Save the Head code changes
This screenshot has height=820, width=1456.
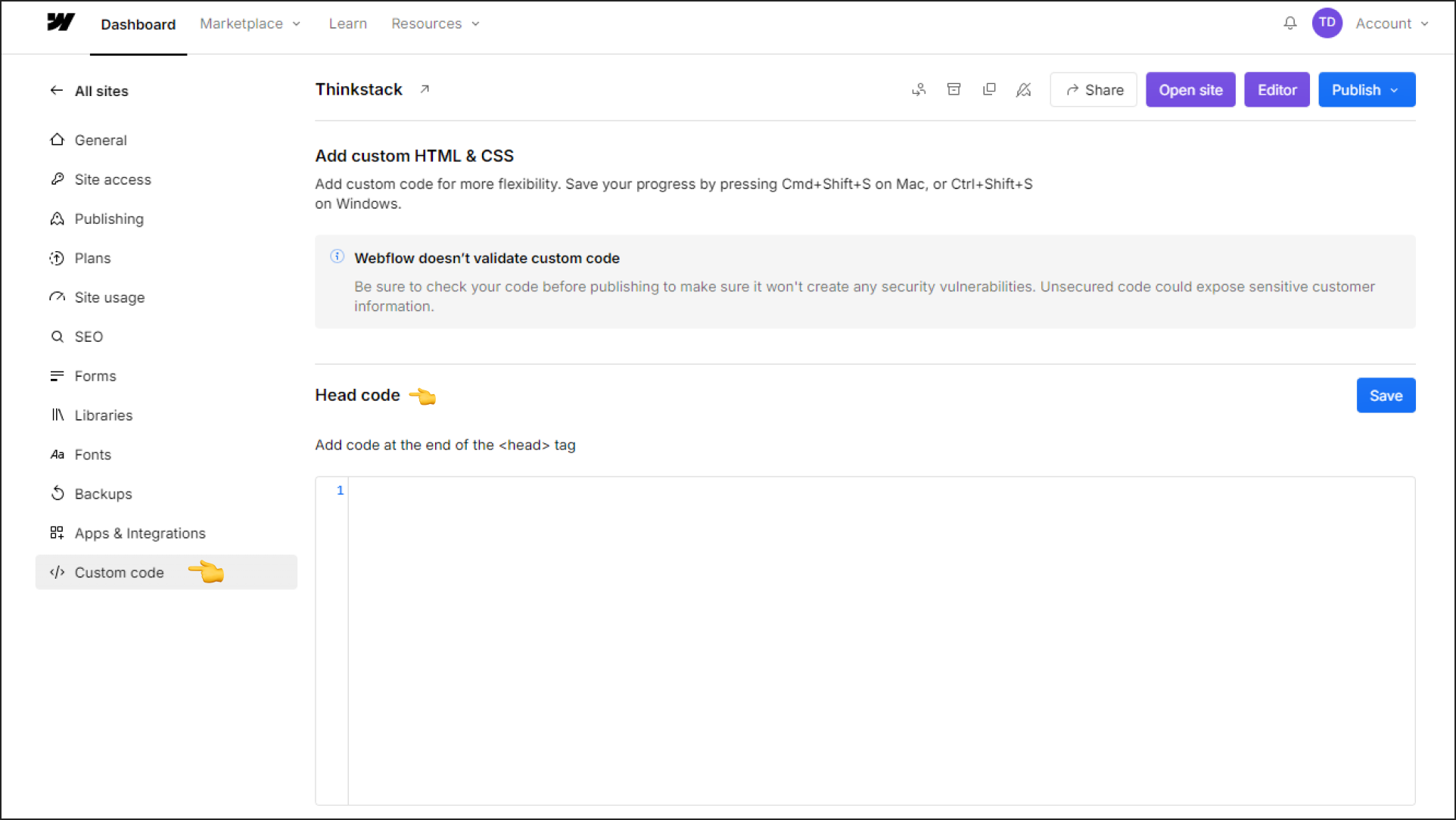(1386, 395)
